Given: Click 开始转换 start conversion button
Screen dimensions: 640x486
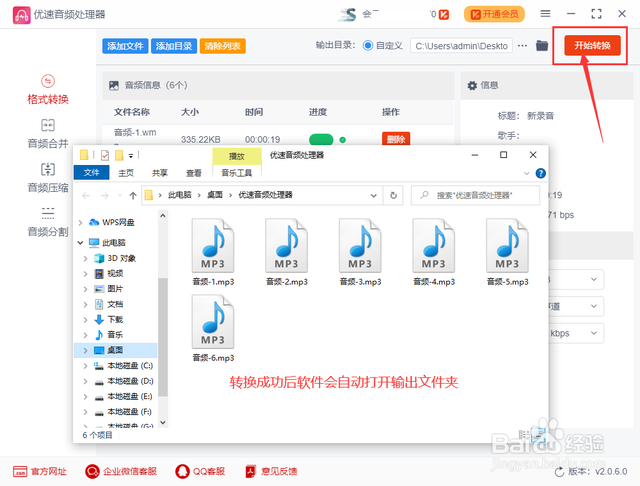Looking at the screenshot, I should [592, 45].
